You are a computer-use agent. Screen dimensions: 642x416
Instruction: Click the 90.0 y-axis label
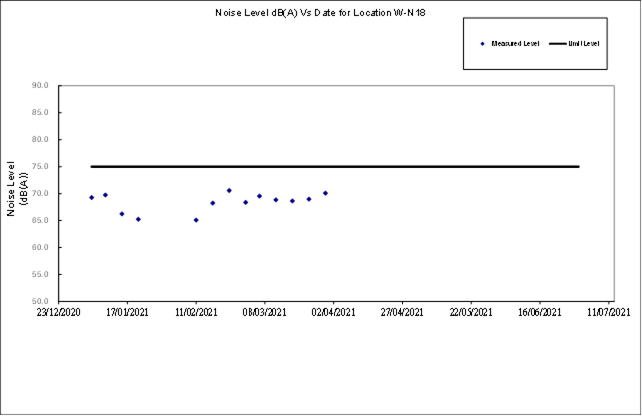click(x=41, y=86)
